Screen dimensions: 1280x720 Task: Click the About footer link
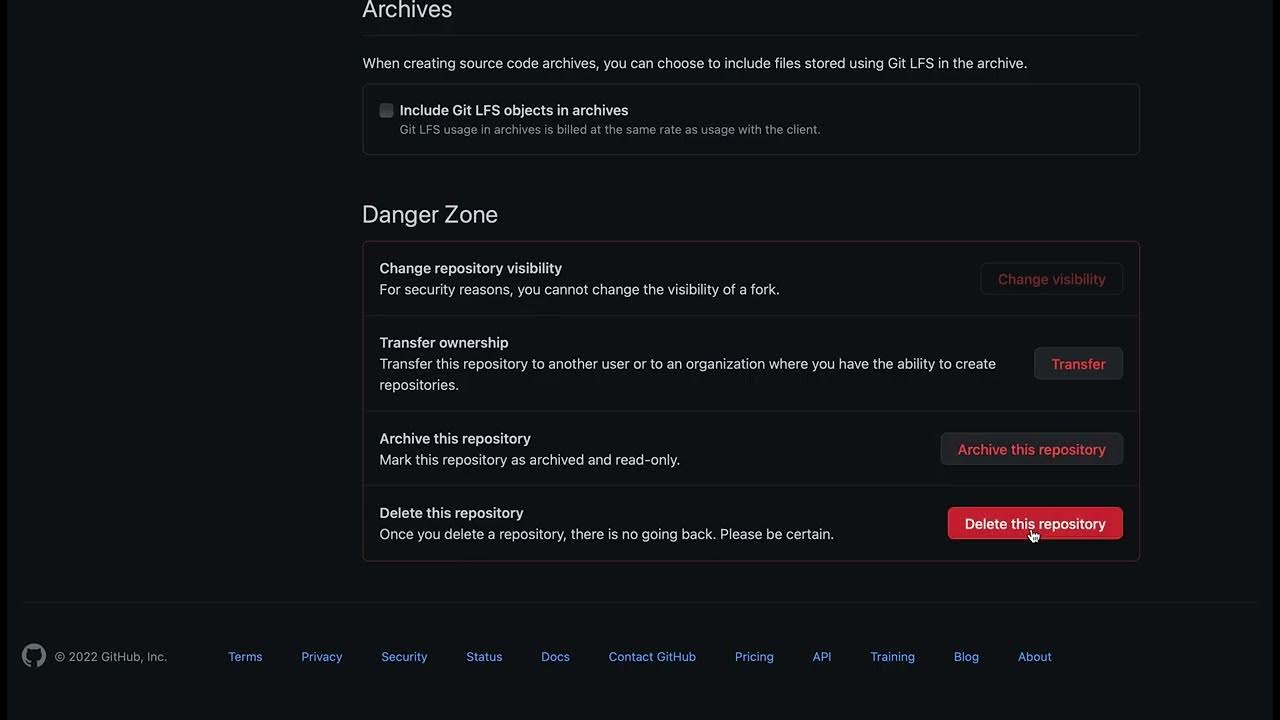pos(1034,657)
